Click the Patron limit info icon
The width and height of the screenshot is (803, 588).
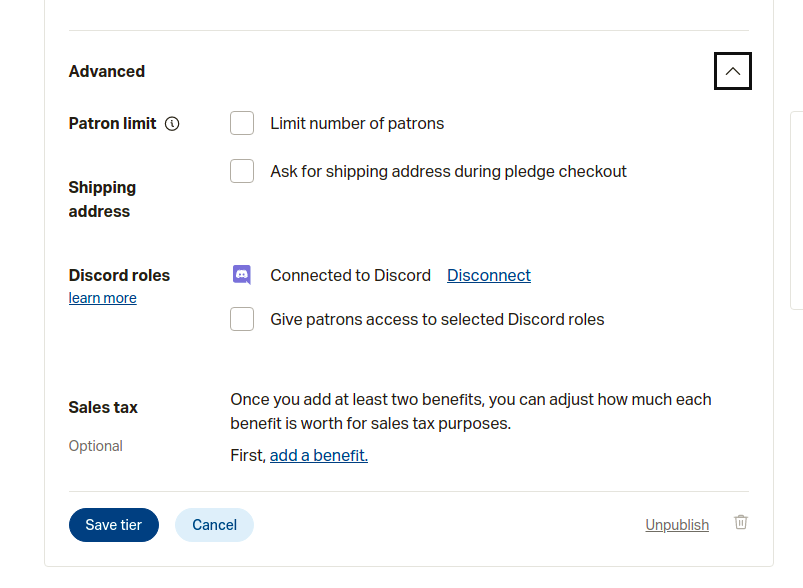click(172, 124)
